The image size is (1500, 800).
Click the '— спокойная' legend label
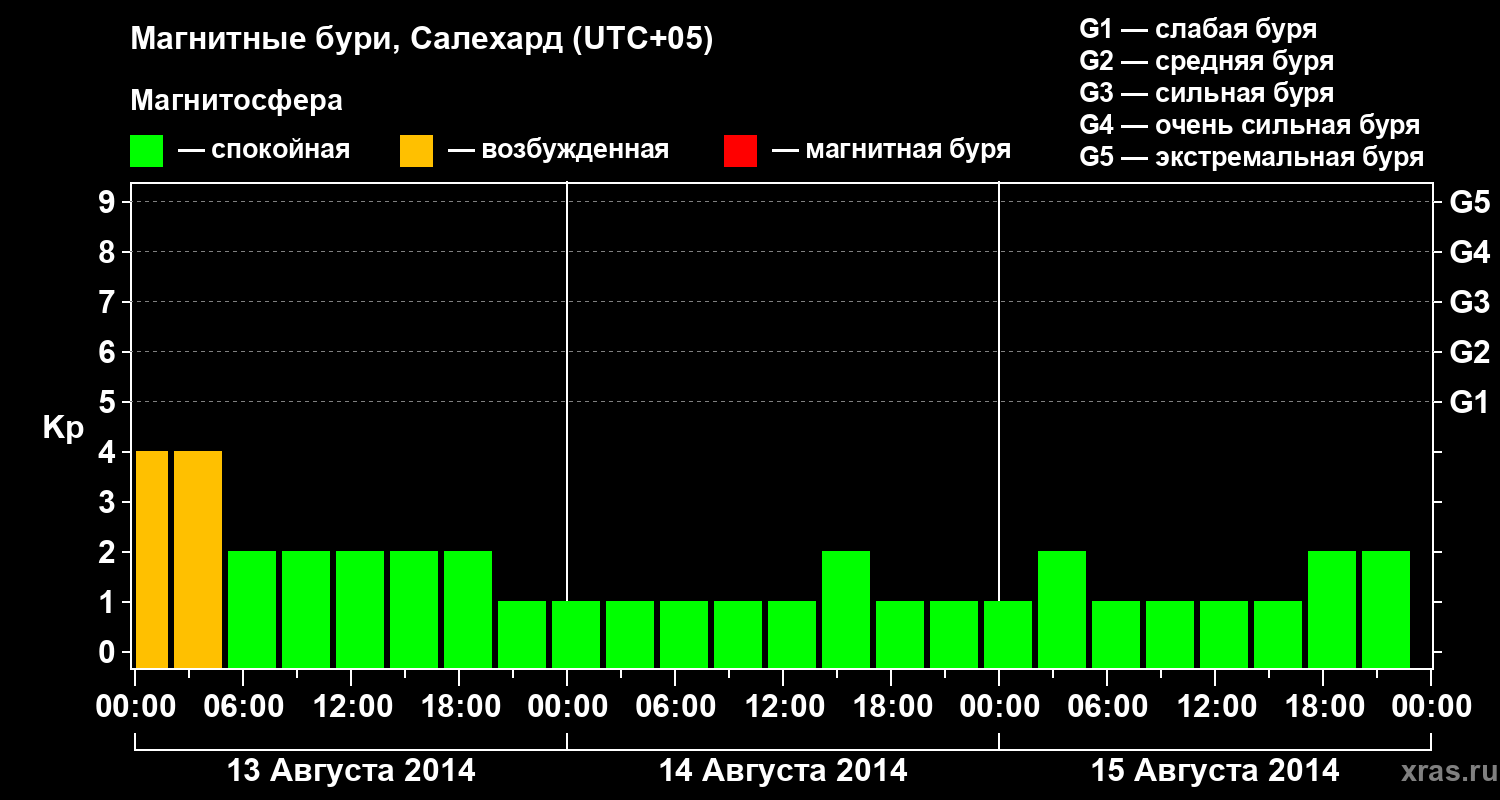click(264, 150)
